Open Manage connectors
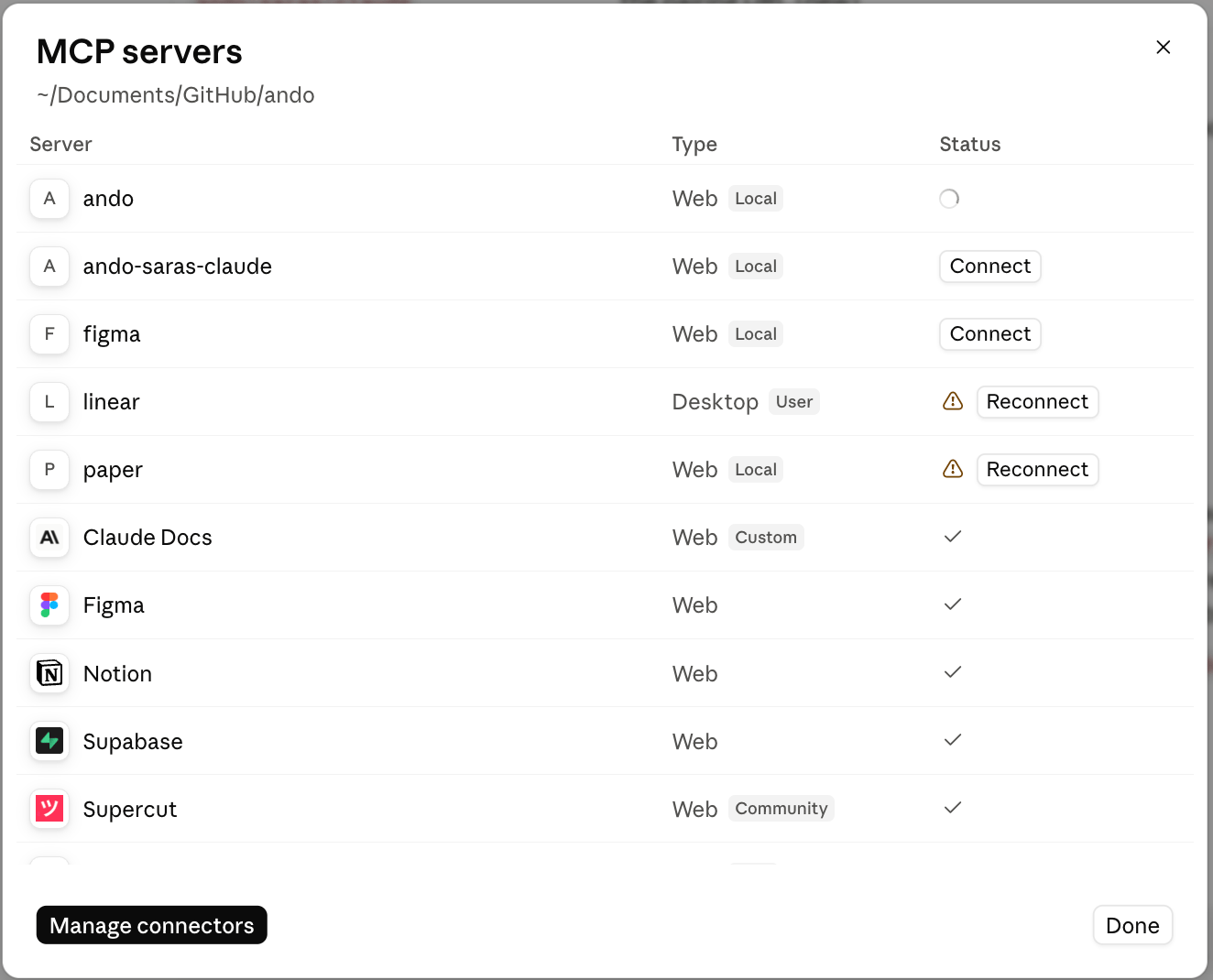This screenshot has width=1213, height=980. click(152, 925)
